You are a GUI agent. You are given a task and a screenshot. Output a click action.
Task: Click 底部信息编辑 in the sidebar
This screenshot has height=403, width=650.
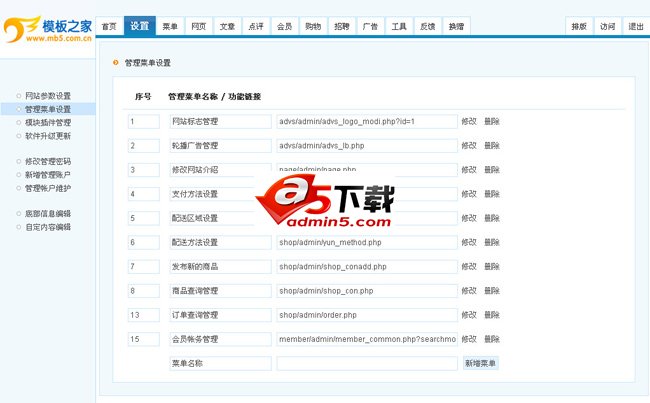tap(48, 214)
